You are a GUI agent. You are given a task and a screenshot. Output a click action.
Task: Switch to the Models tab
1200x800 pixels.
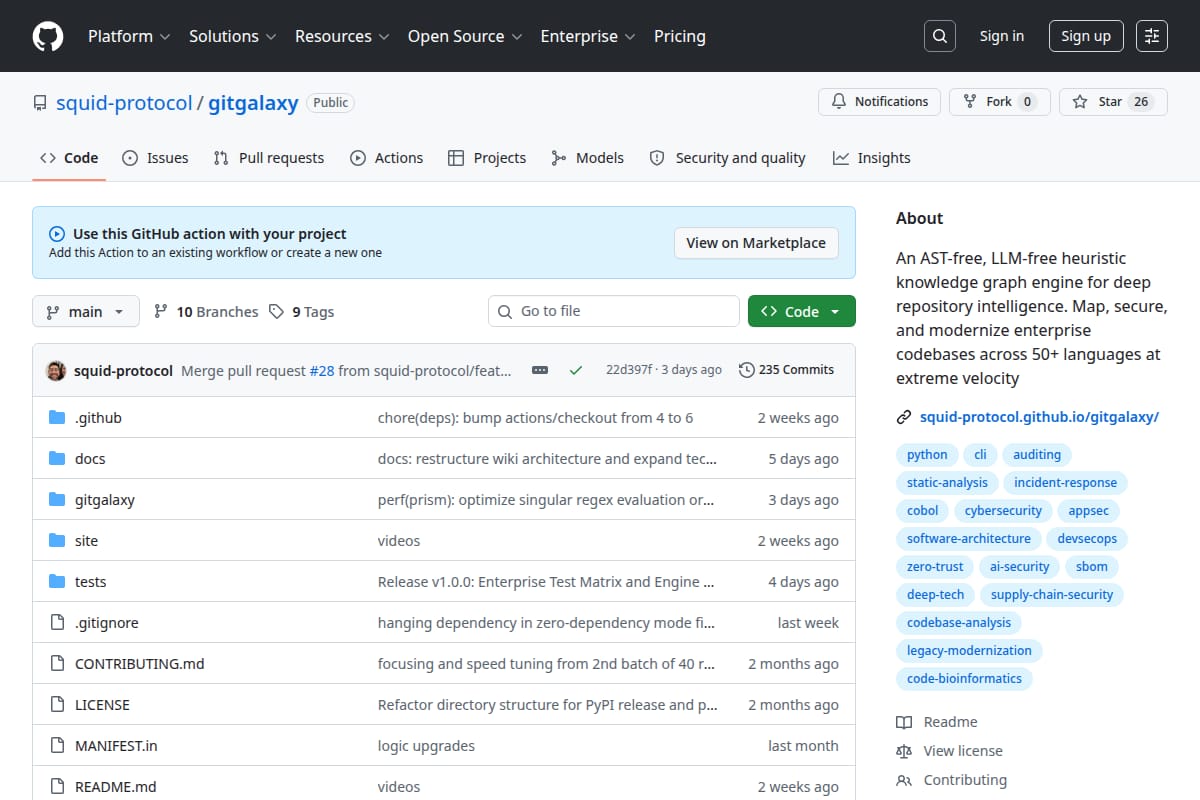588,158
